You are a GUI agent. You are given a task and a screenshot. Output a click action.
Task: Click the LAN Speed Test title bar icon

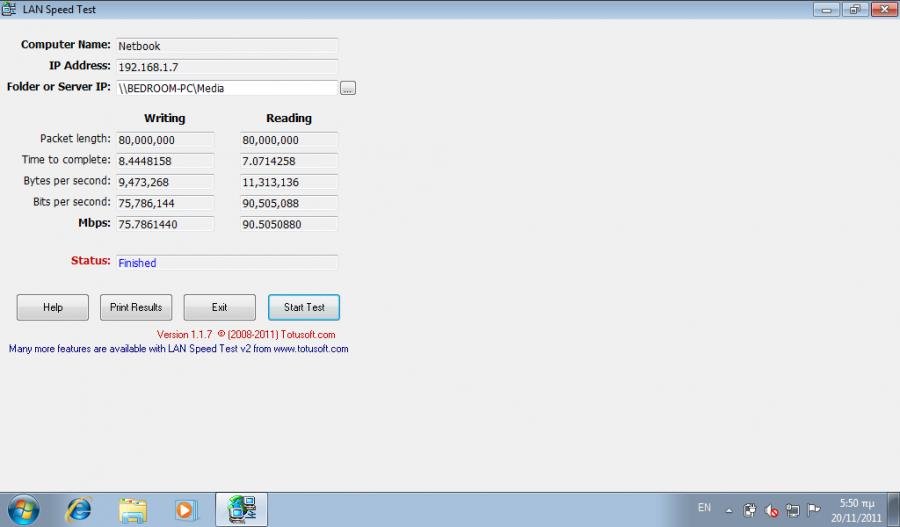tap(9, 9)
